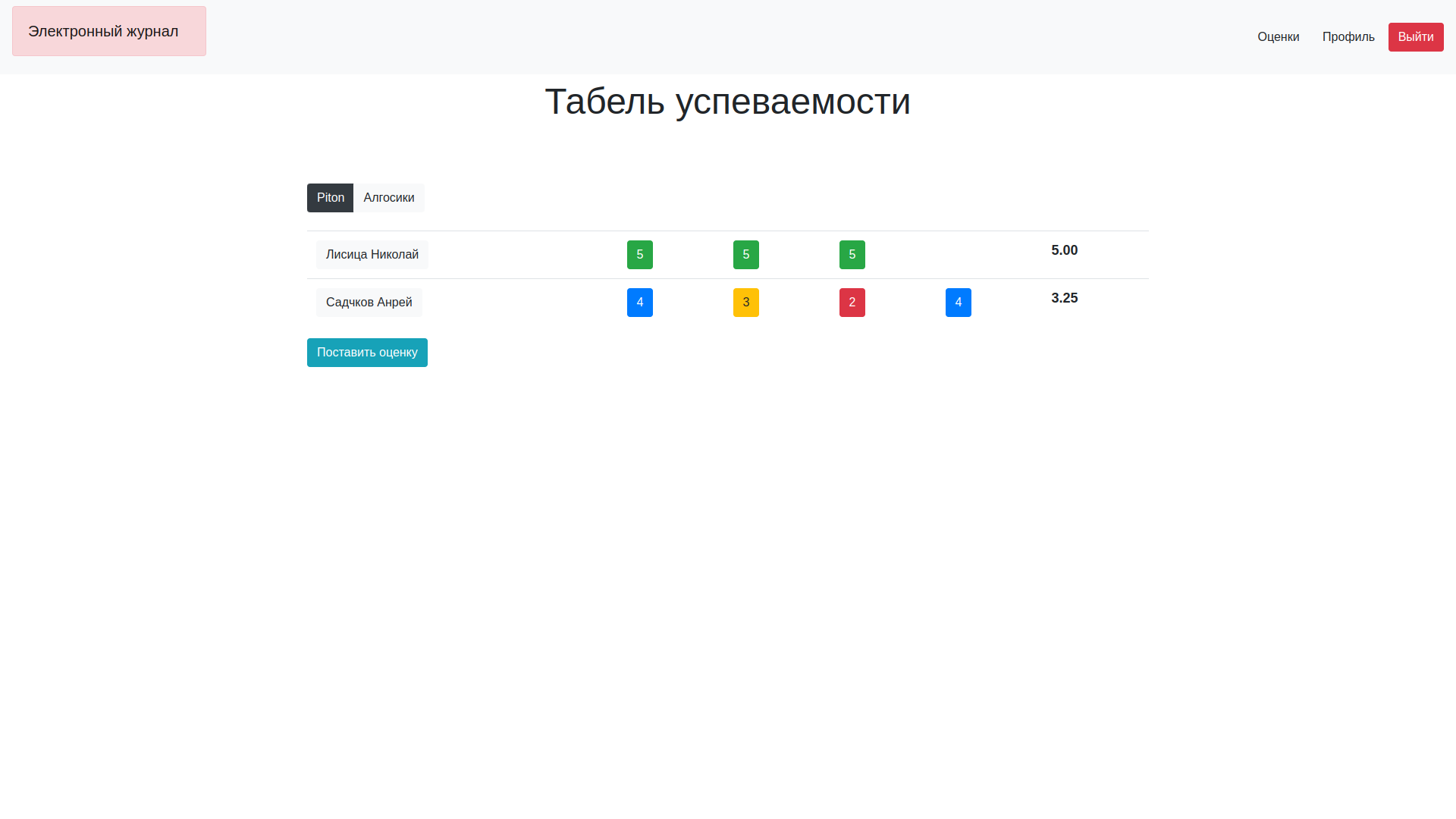Click the row of Садчков Анрей
The height and width of the screenshot is (819, 1456).
[531, 302]
